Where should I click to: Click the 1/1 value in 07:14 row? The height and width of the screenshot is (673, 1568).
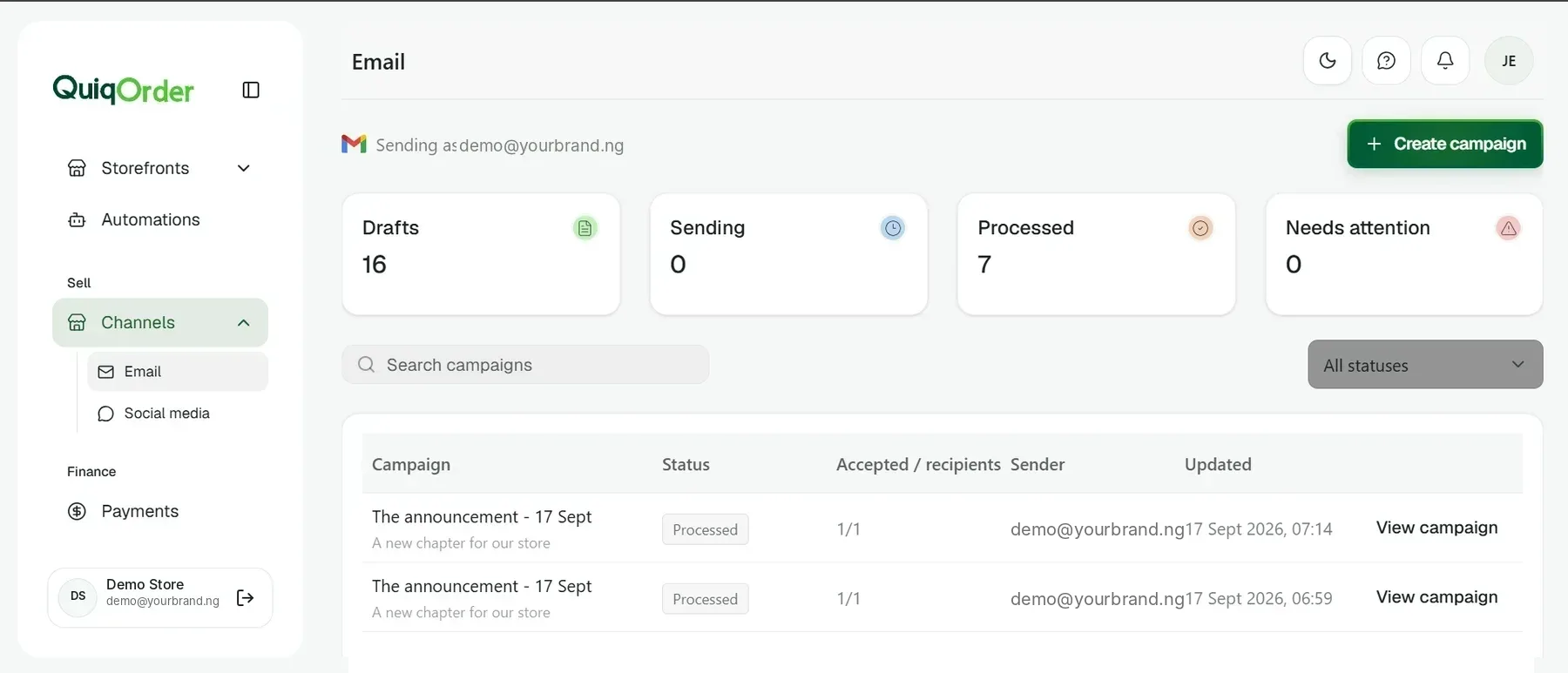(x=848, y=528)
